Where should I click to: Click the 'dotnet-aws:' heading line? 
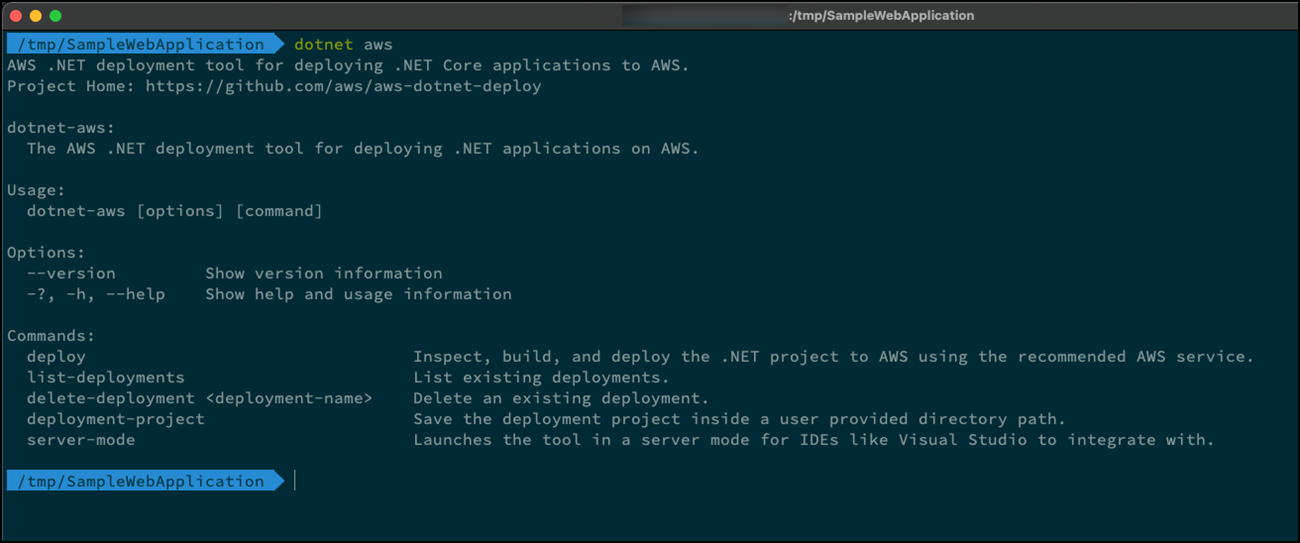(61, 127)
